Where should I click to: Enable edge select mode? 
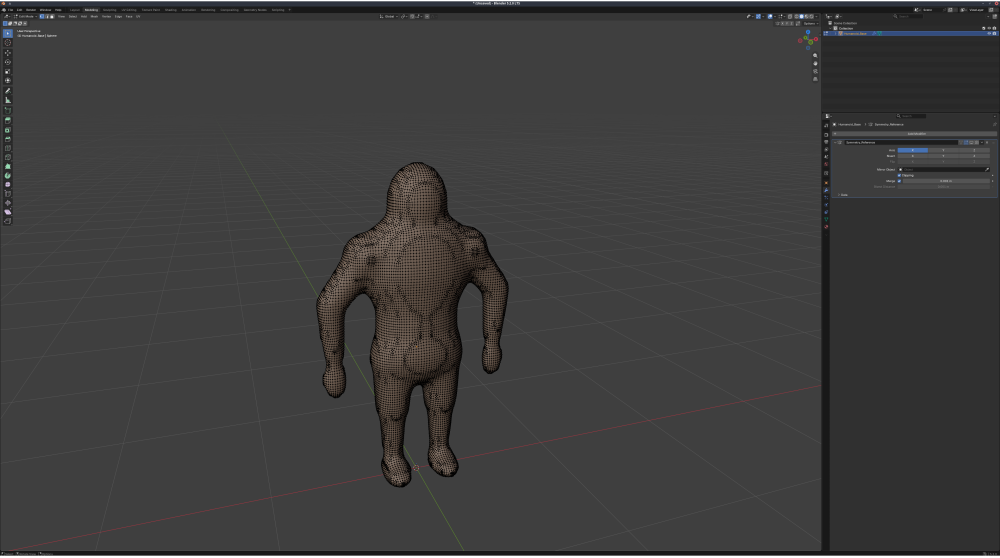click(x=47, y=17)
